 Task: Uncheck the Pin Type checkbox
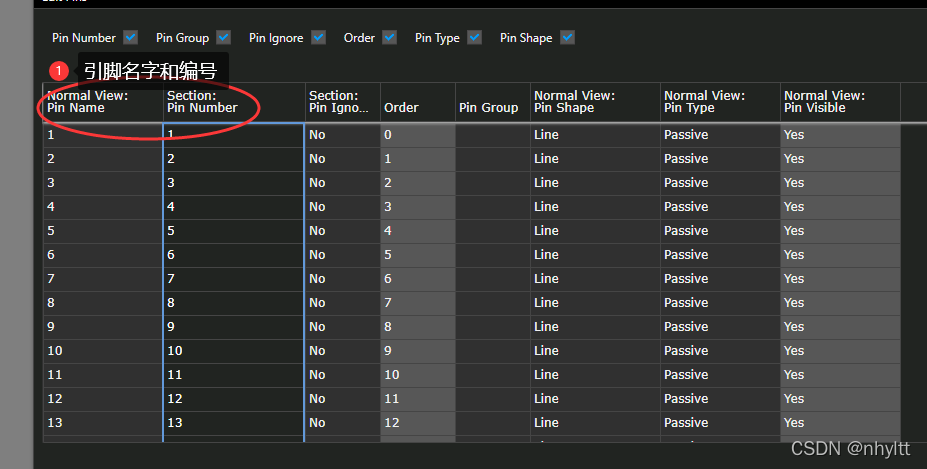[x=474, y=38]
